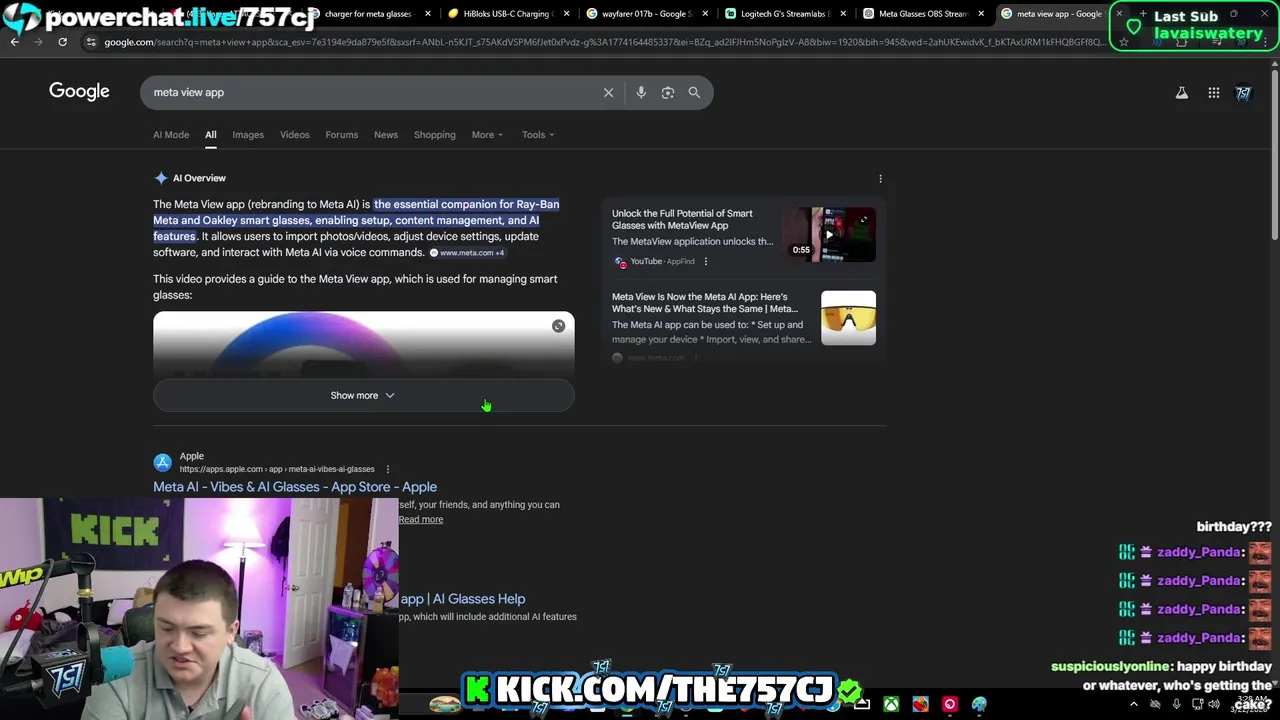Switch to charger for meta glasses browser tab
This screenshot has height=720, width=1280.
coord(368,14)
